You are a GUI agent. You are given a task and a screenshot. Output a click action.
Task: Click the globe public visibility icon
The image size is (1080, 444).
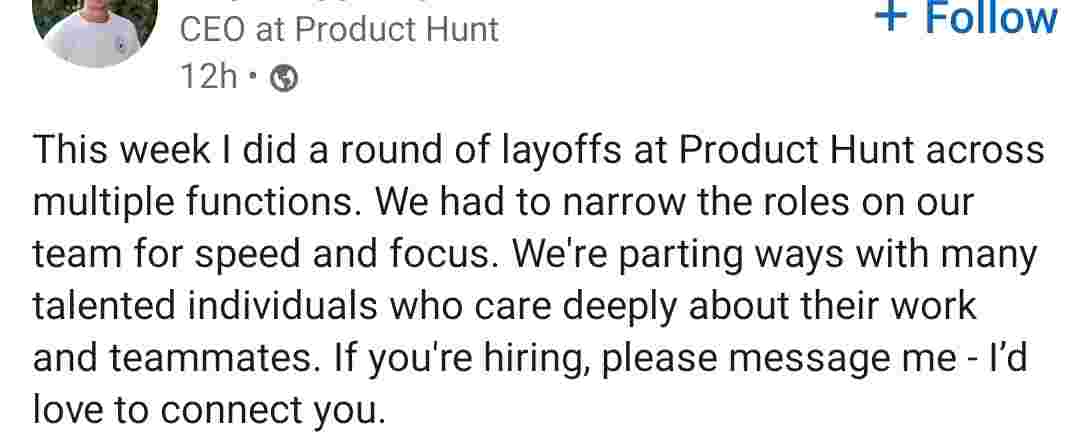(285, 78)
